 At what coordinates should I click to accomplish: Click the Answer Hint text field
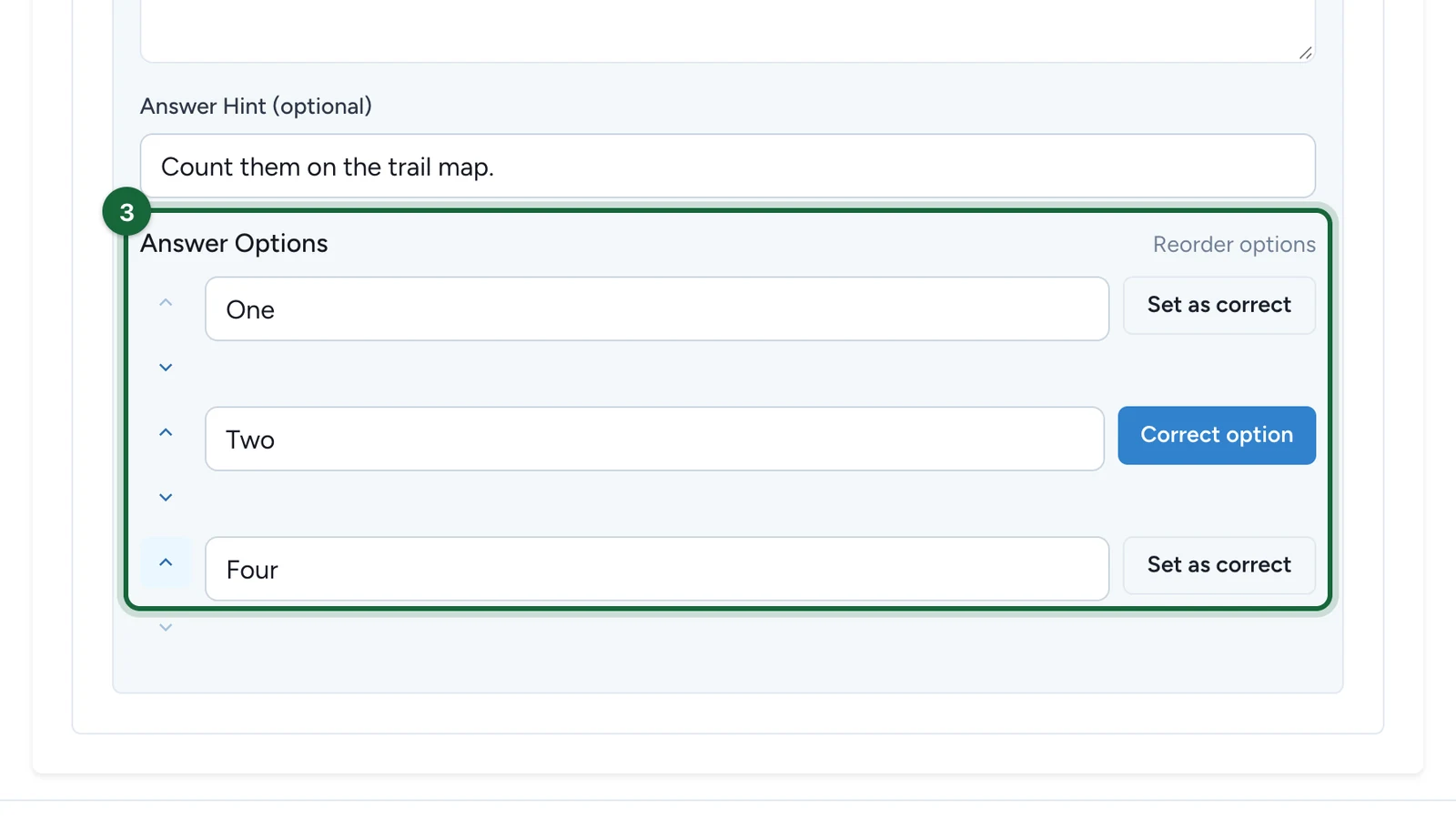(728, 167)
